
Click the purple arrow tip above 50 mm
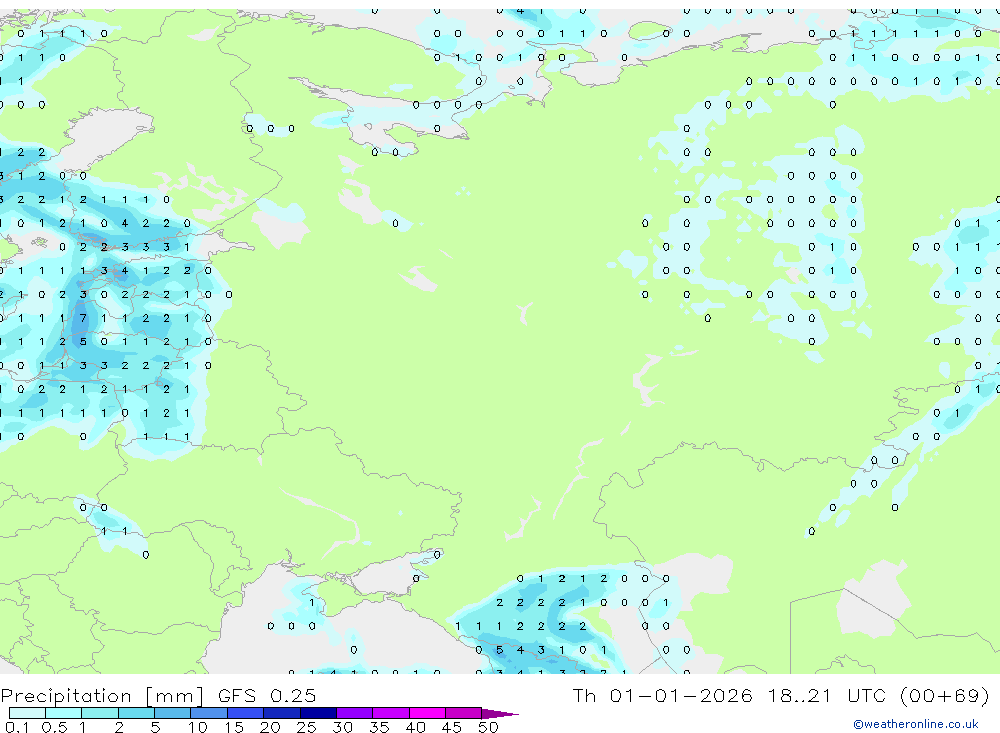click(499, 714)
